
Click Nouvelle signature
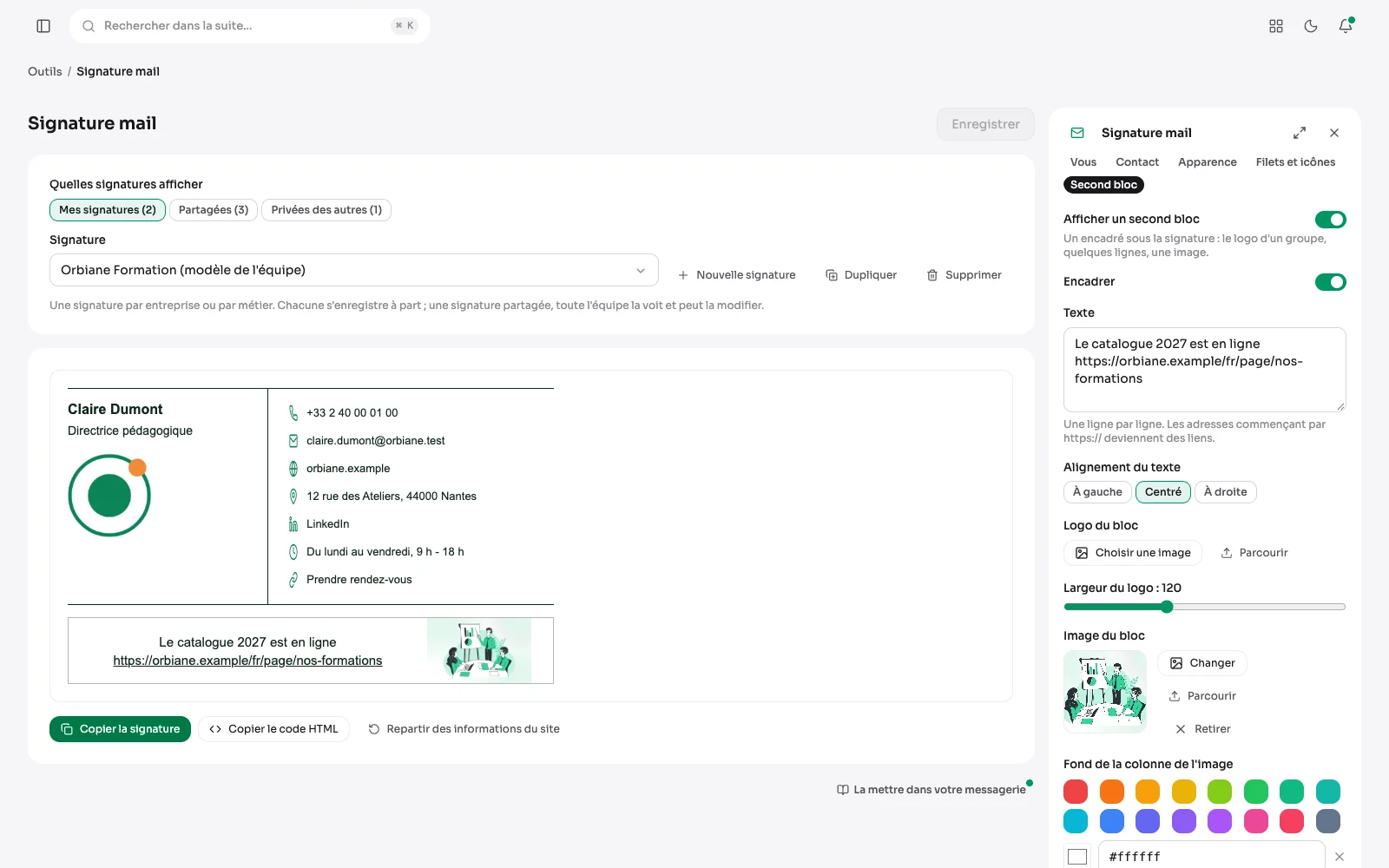(736, 275)
